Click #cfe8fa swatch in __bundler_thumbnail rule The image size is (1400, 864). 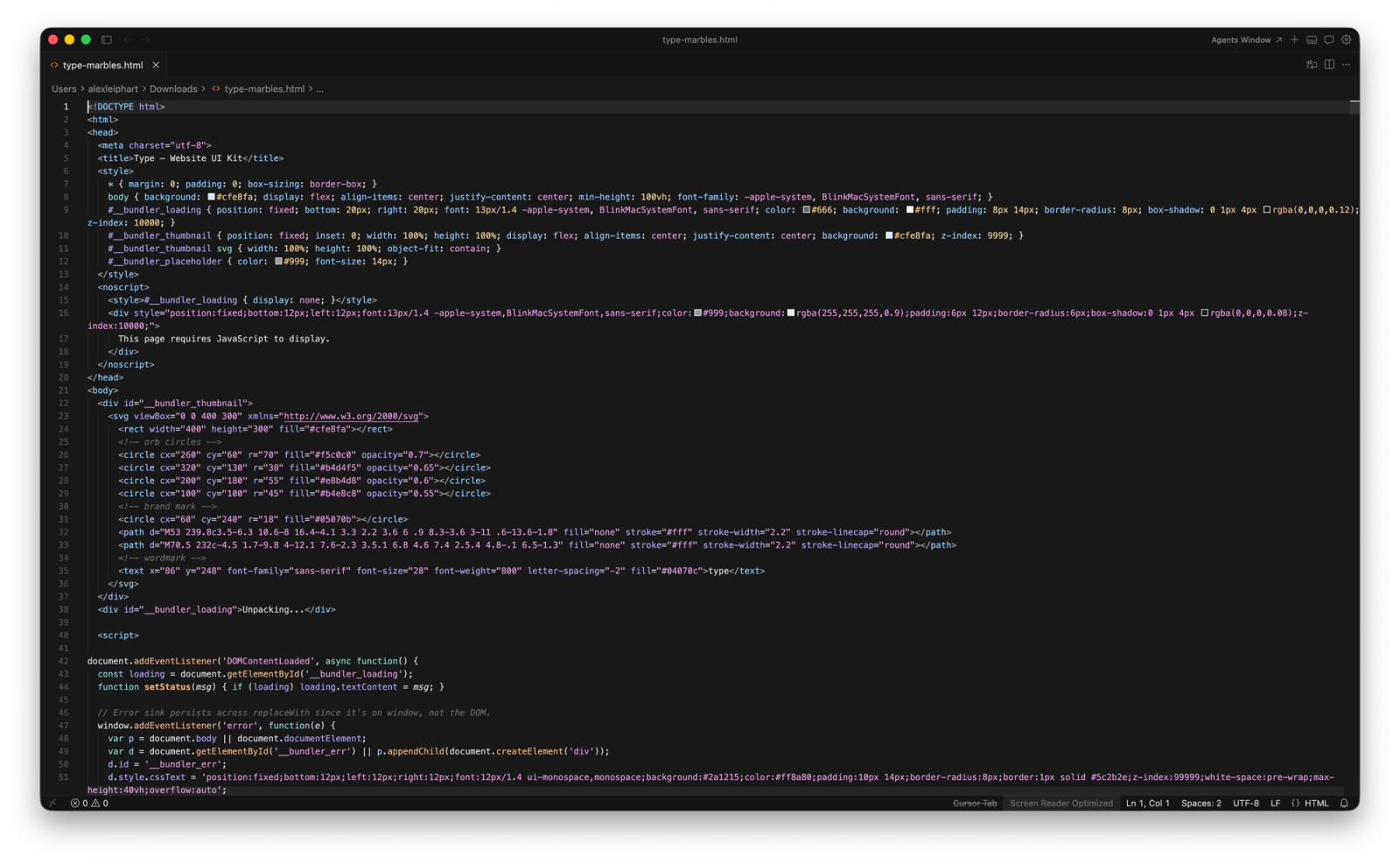pyautogui.click(x=889, y=235)
